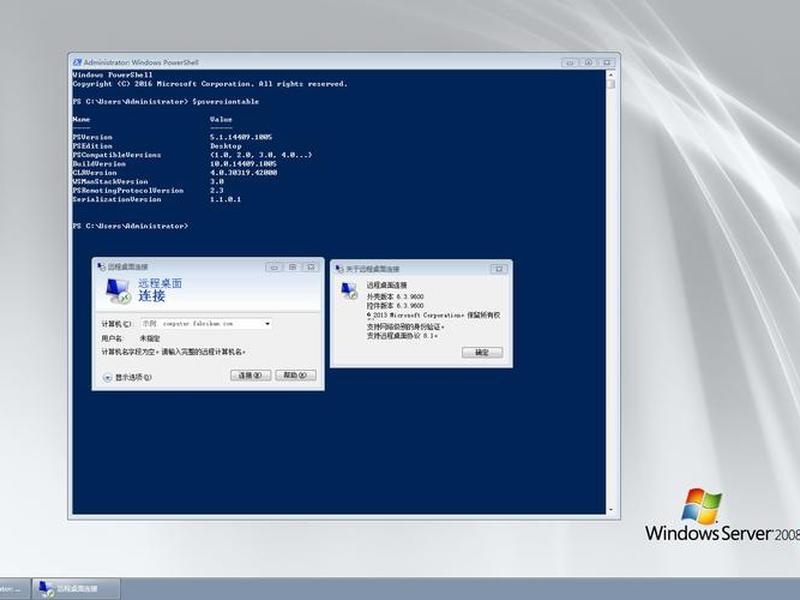
Task: Click the SerializationVersion value 1.1.0.1
Action: point(225,199)
